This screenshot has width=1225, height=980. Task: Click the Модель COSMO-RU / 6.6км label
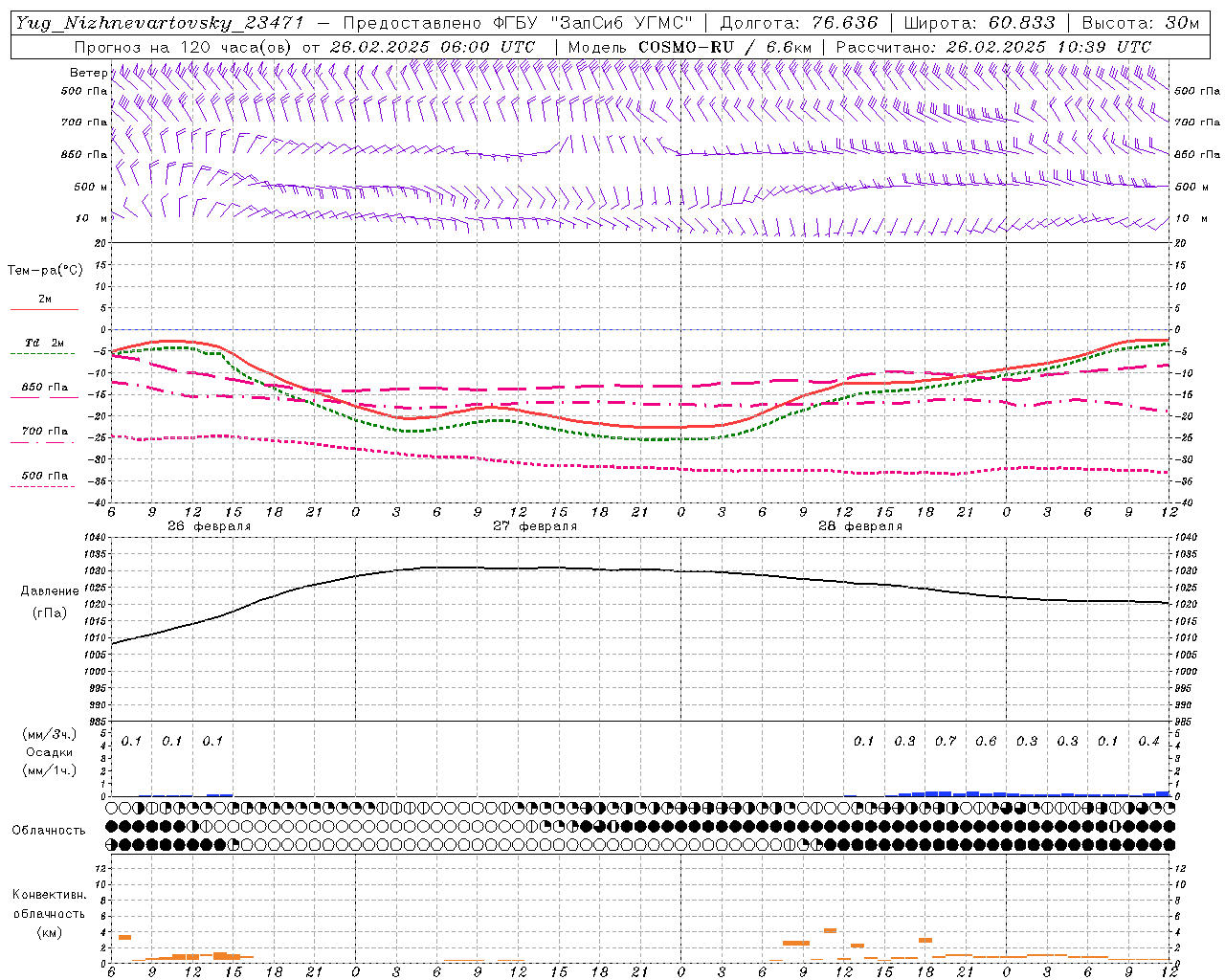(x=689, y=47)
